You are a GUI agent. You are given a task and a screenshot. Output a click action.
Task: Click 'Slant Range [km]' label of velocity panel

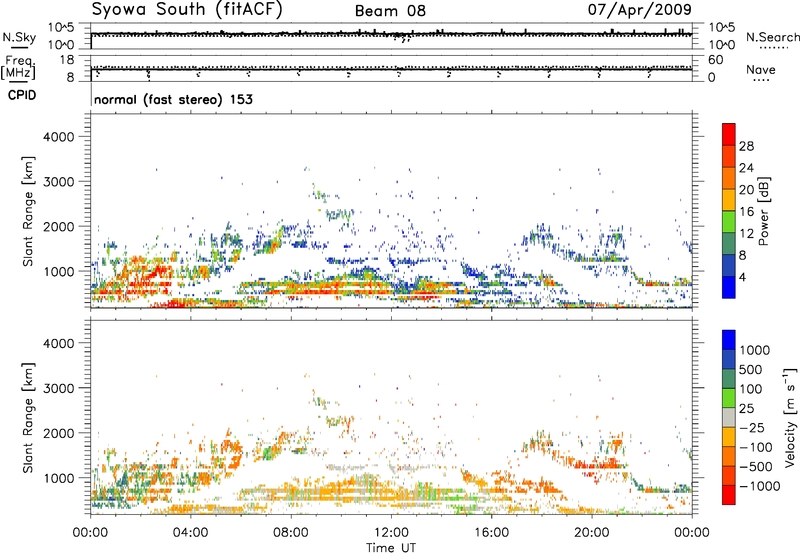coord(28,418)
